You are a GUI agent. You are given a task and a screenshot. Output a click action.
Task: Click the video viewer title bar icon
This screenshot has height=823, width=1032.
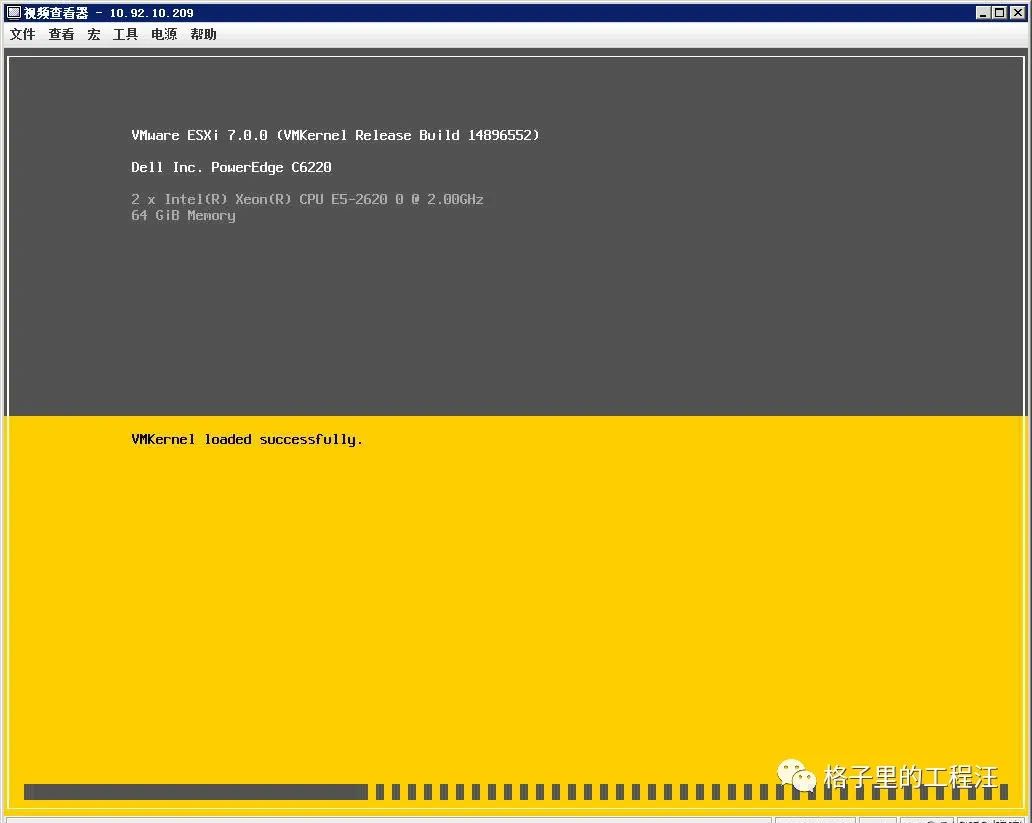click(14, 13)
